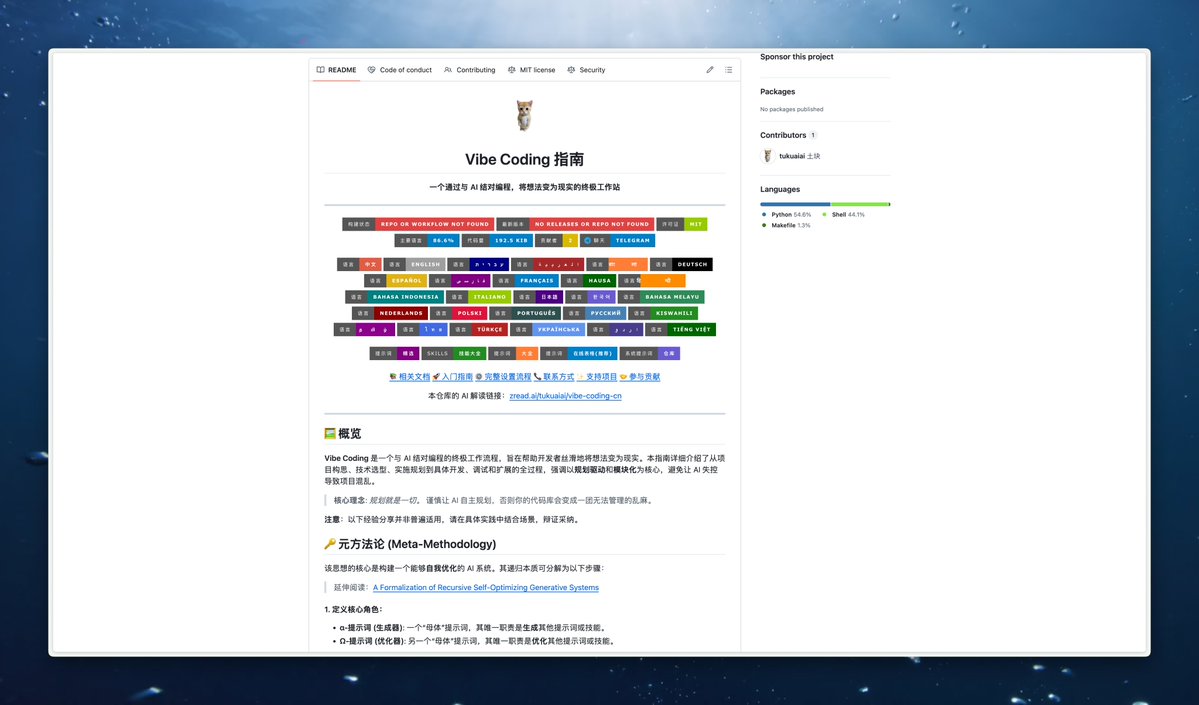Switch to the Code of conduct tab
The width and height of the screenshot is (1199, 705).
pos(399,70)
